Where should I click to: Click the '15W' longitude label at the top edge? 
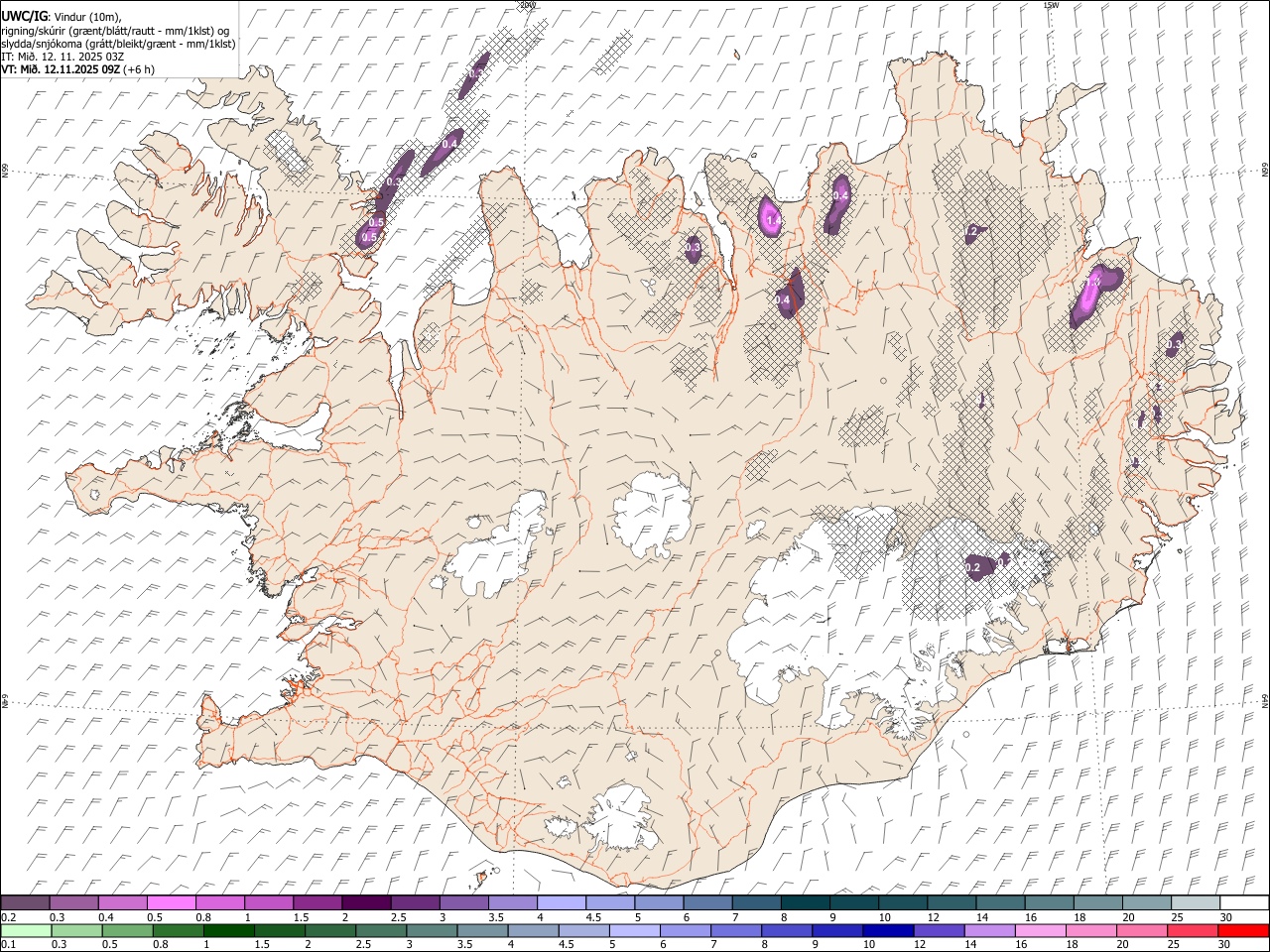[1051, 5]
